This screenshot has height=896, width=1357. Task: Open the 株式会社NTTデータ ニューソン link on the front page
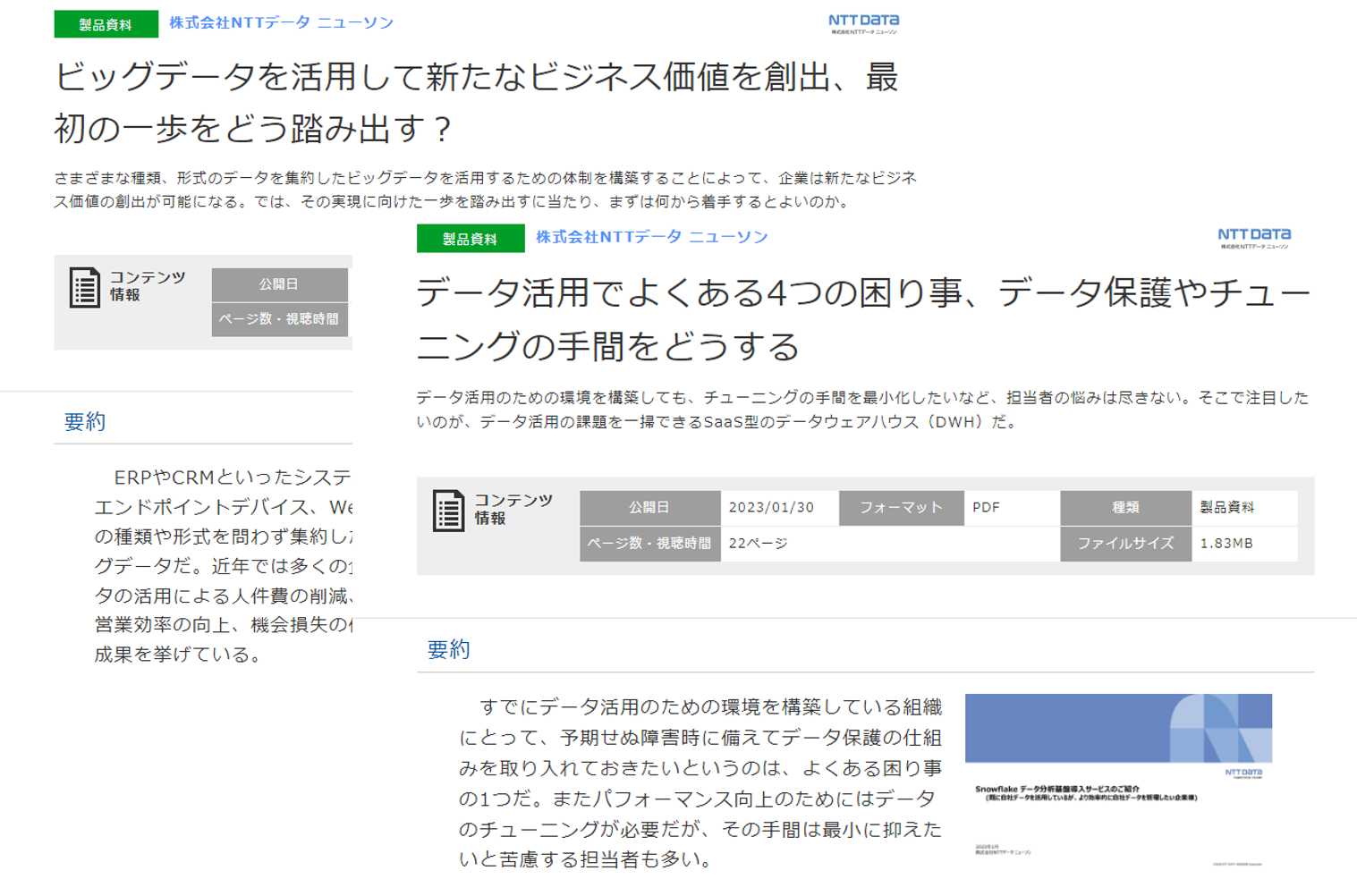(651, 237)
